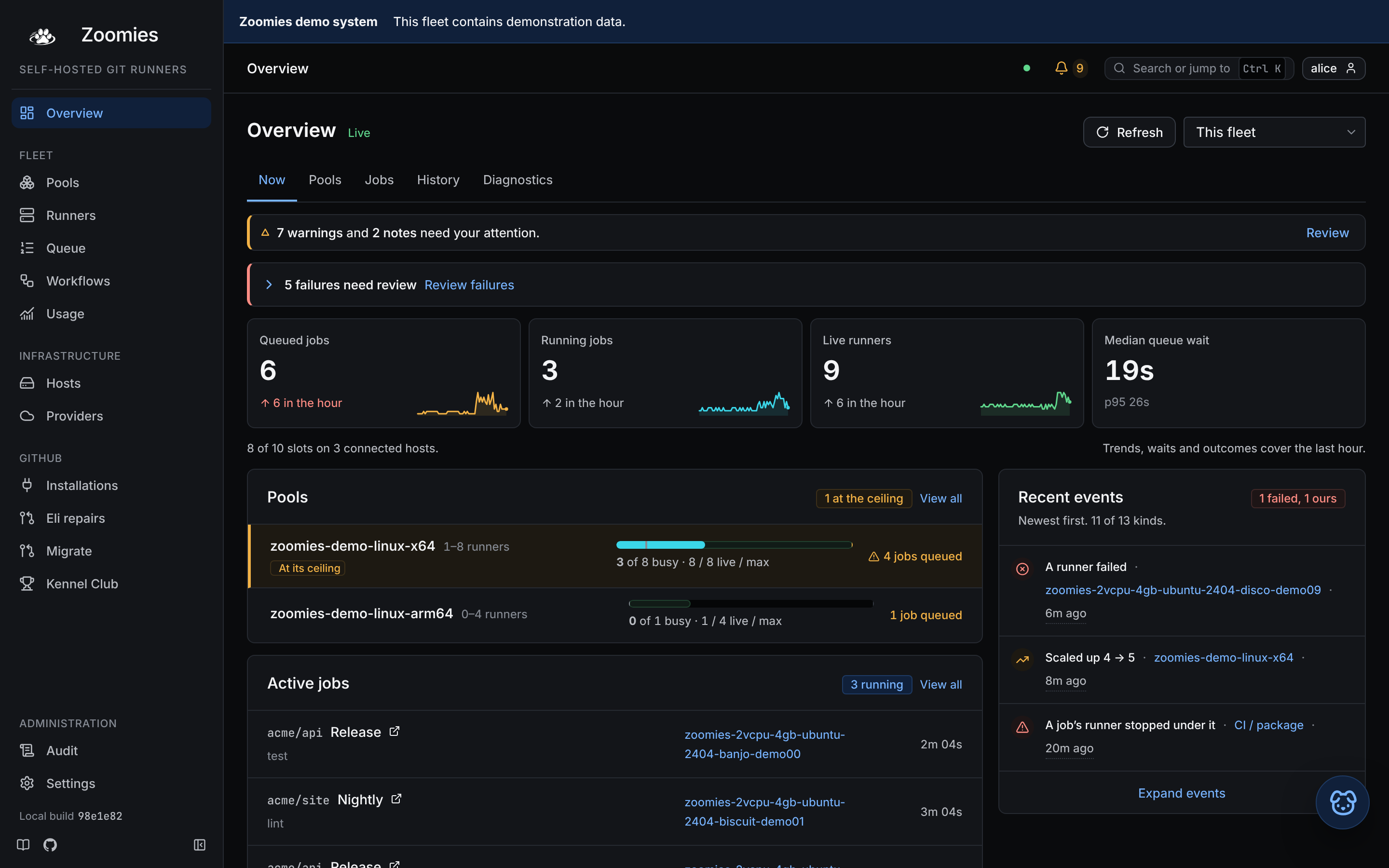Screen dimensions: 1389x868
Task: Open Workflows in the sidebar
Action: tap(111, 281)
